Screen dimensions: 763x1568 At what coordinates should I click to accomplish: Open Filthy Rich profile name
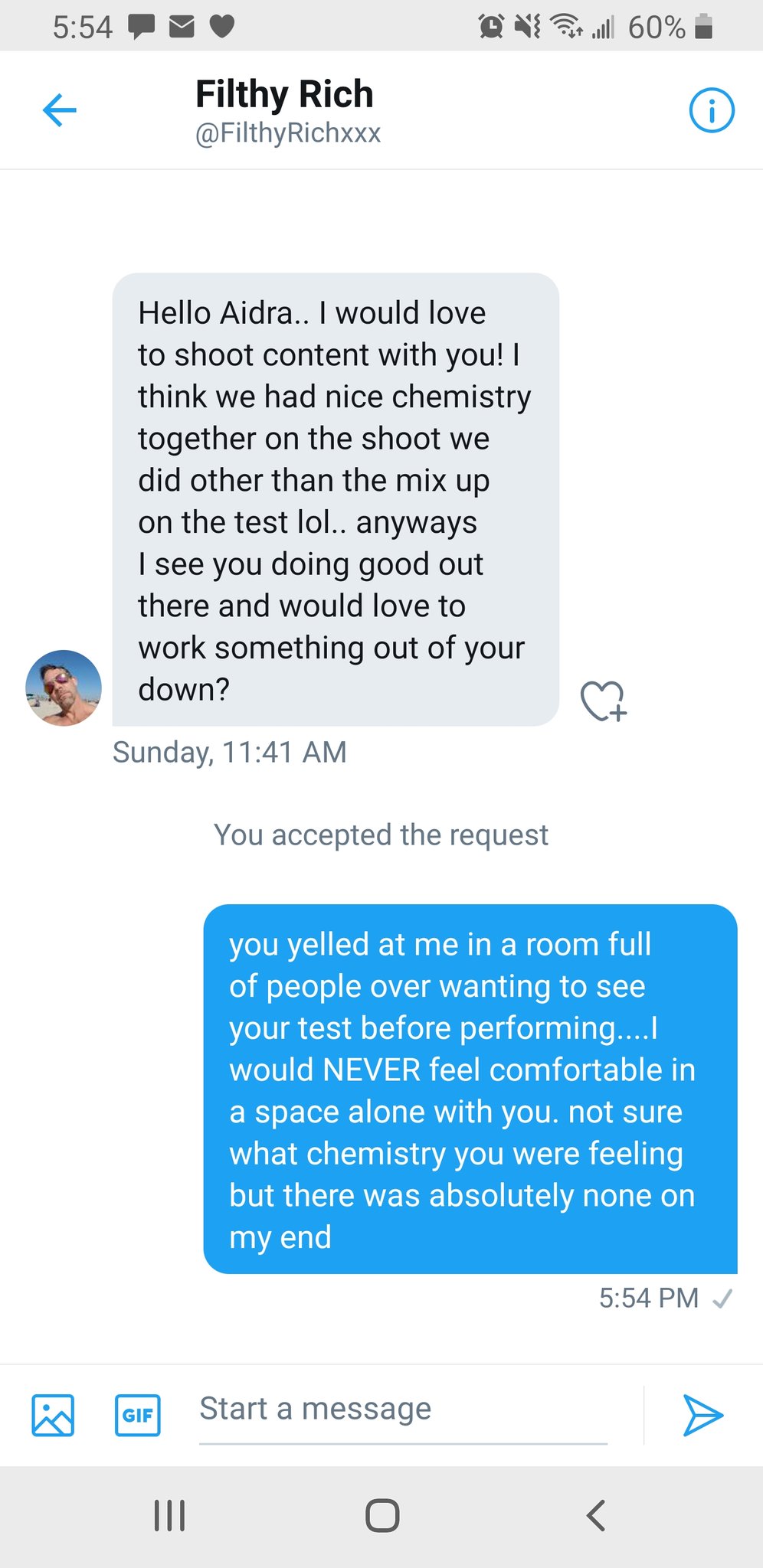(x=284, y=94)
